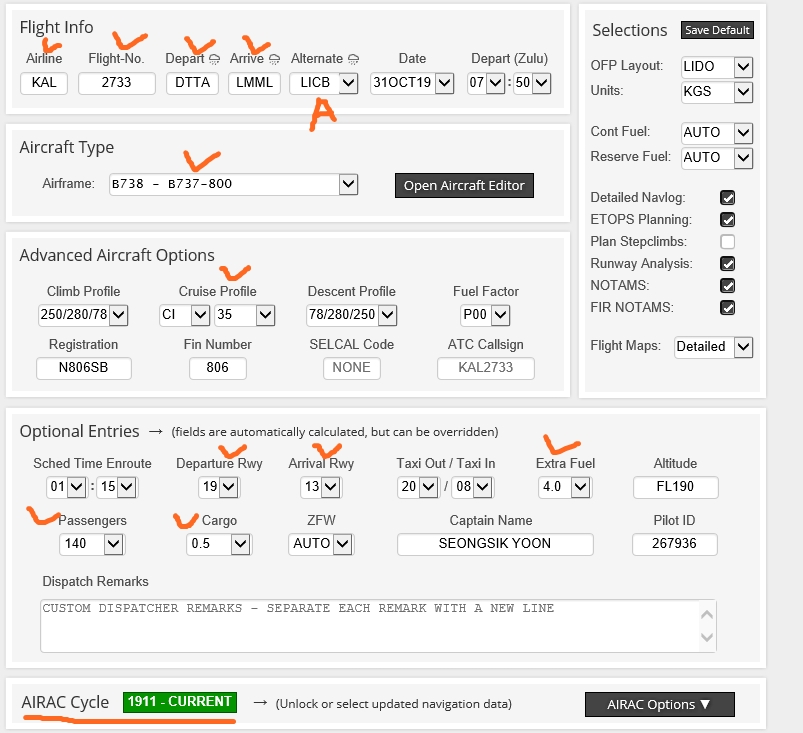
Task: Open the Climb Profile dropdown
Action: coord(83,315)
